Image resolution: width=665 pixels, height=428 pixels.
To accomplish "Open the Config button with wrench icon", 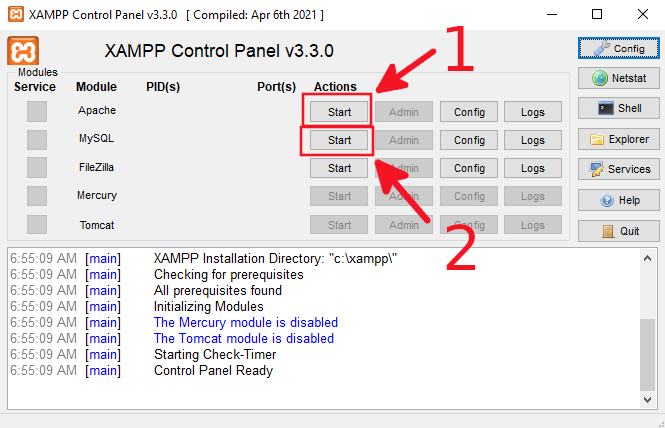I will pyautogui.click(x=618, y=48).
